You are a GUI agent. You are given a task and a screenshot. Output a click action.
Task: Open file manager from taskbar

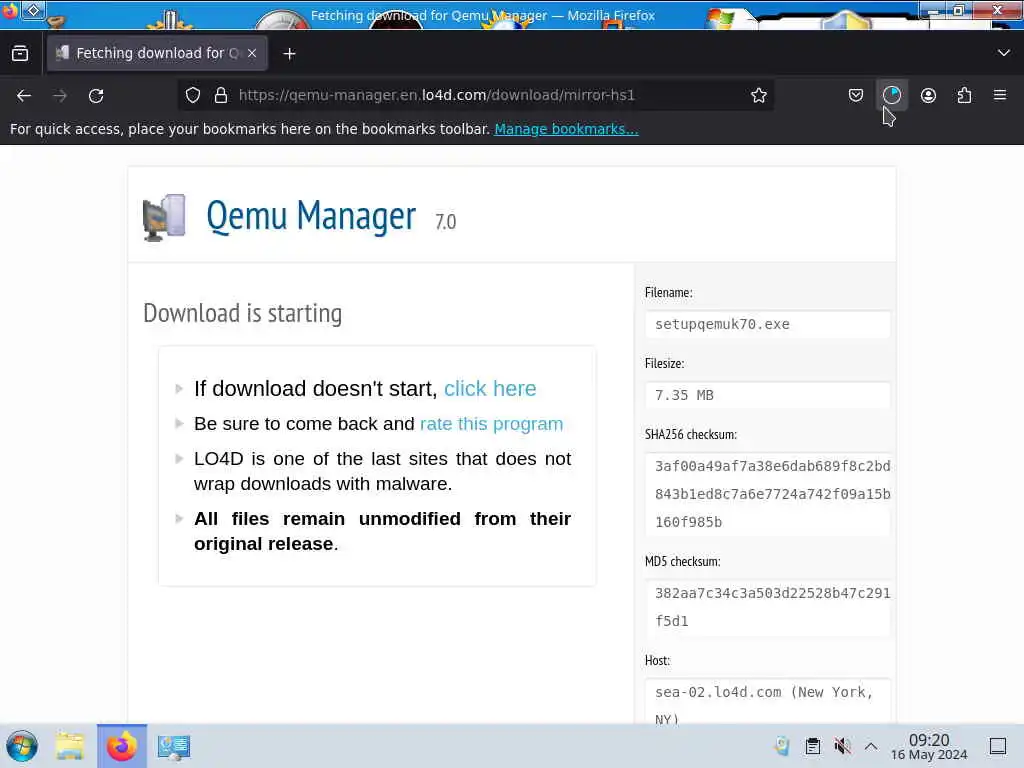70,746
